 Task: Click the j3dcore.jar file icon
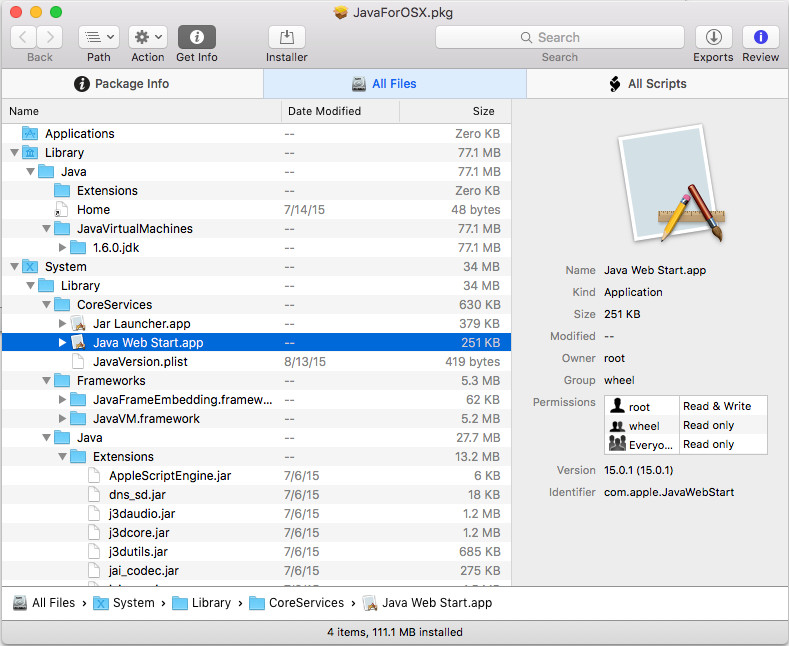[x=94, y=532]
